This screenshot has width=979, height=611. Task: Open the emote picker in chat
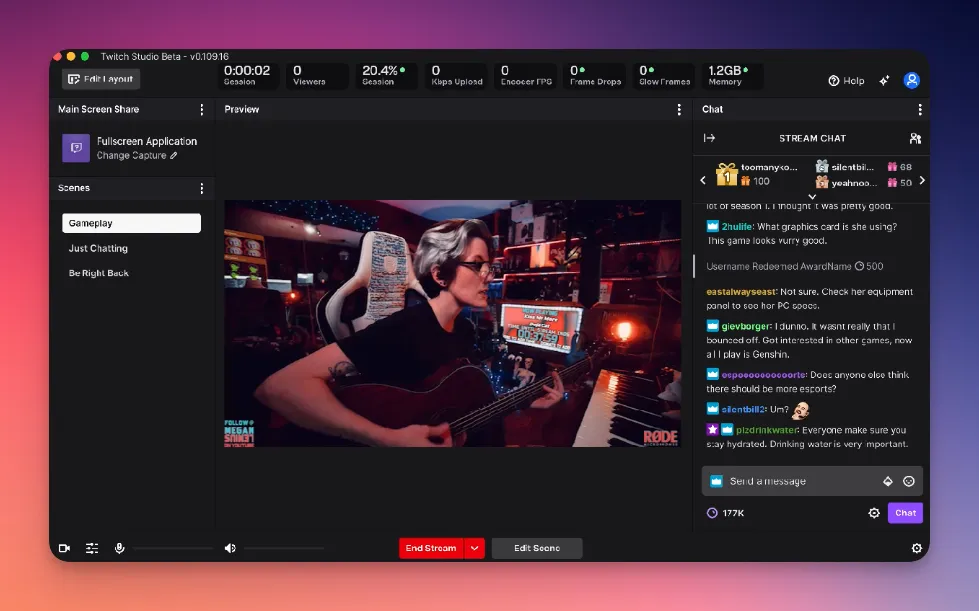coord(909,481)
